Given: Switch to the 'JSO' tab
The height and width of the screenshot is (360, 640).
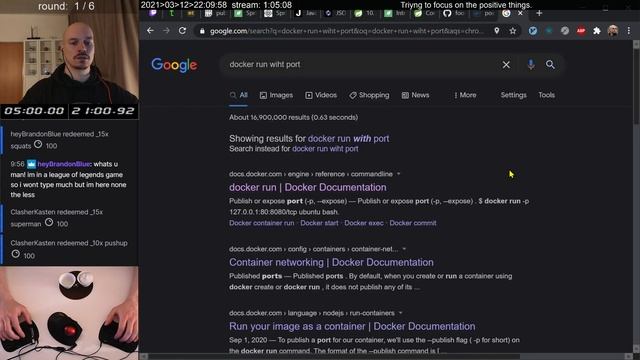Looking at the screenshot, I should click(x=335, y=13).
